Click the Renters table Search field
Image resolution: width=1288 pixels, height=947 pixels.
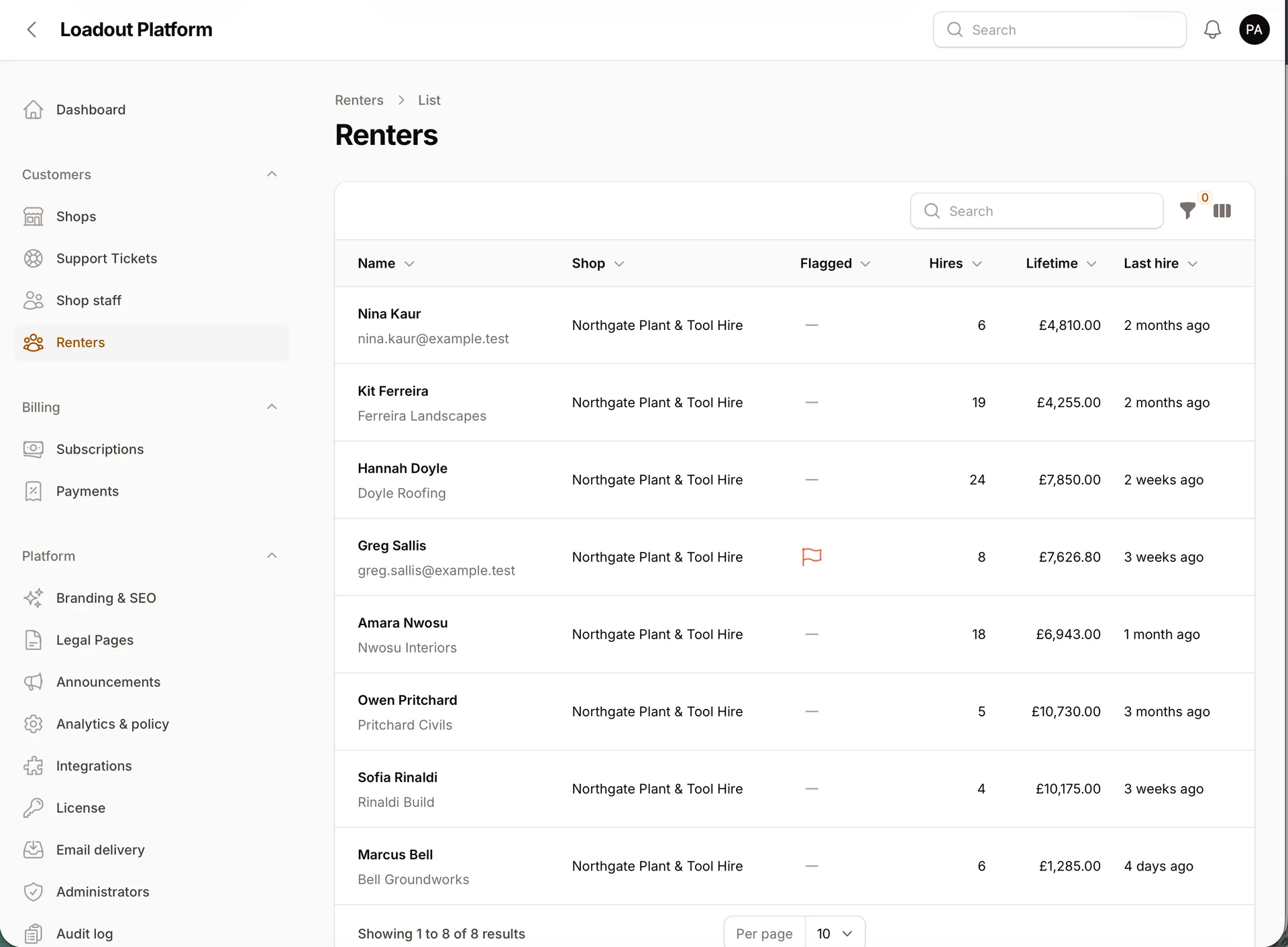[1036, 211]
